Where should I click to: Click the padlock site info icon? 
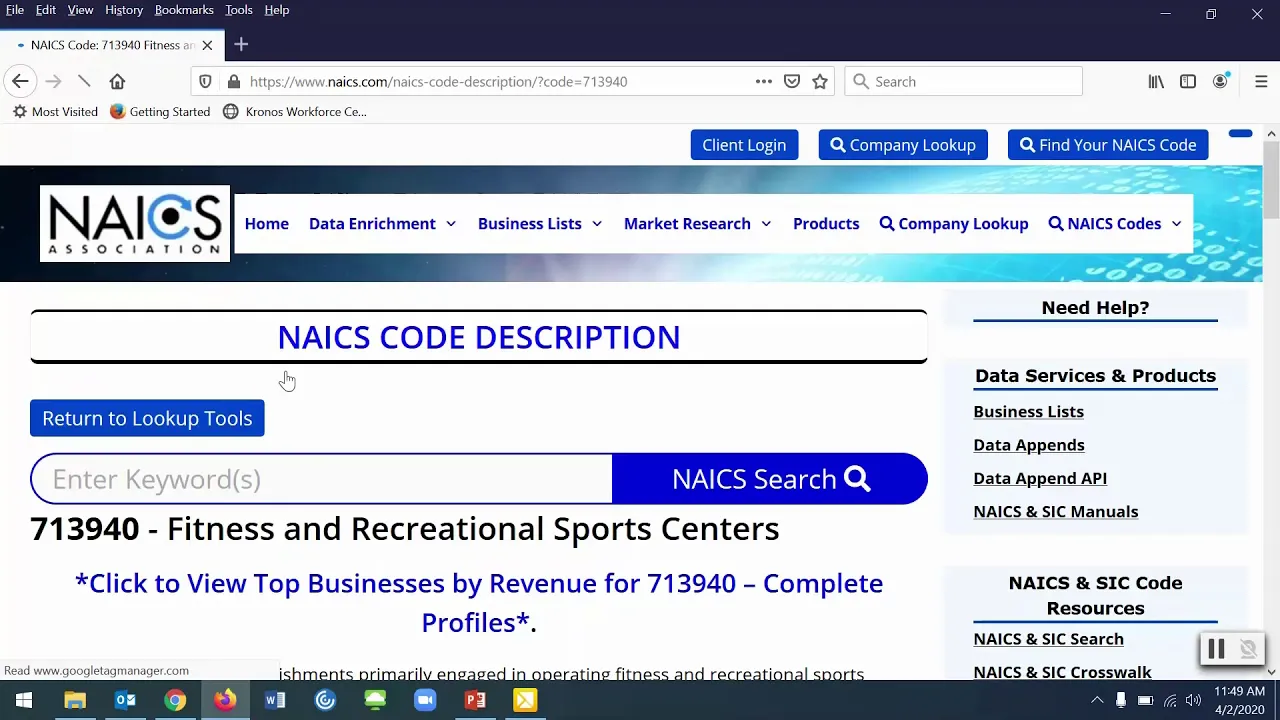[233, 82]
